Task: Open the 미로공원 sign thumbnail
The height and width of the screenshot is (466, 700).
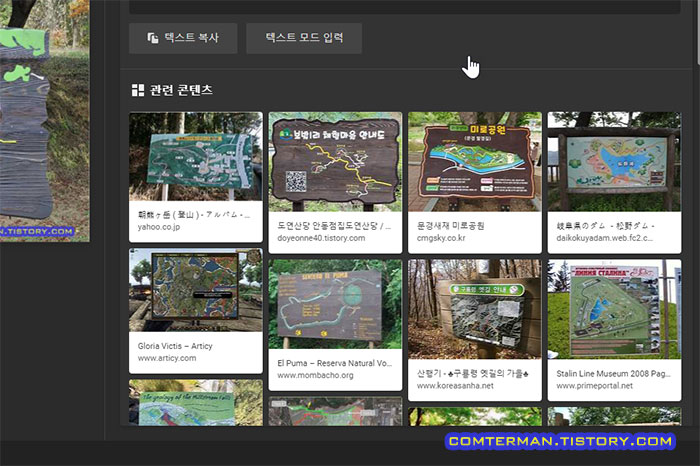Action: coord(475,162)
